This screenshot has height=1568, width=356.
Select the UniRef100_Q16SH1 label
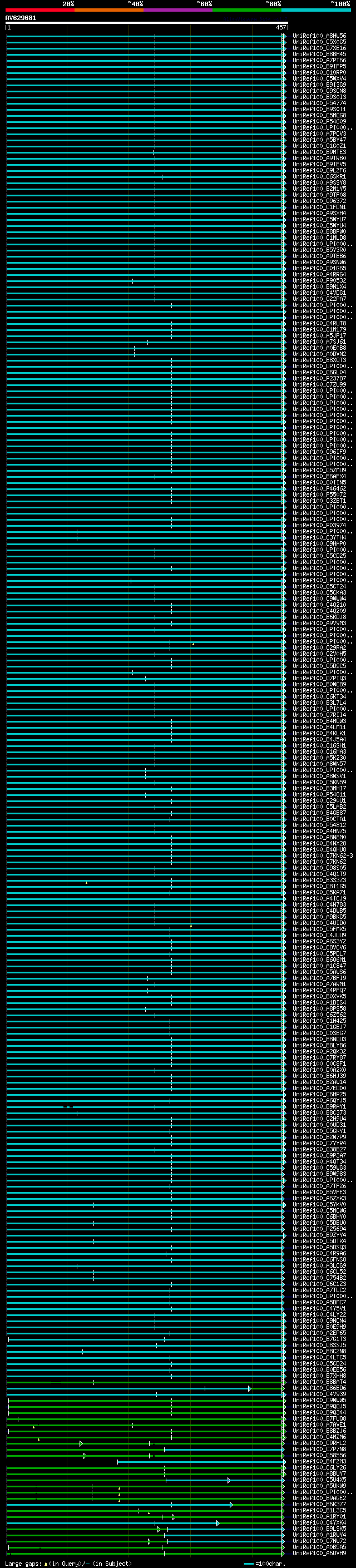tap(319, 745)
